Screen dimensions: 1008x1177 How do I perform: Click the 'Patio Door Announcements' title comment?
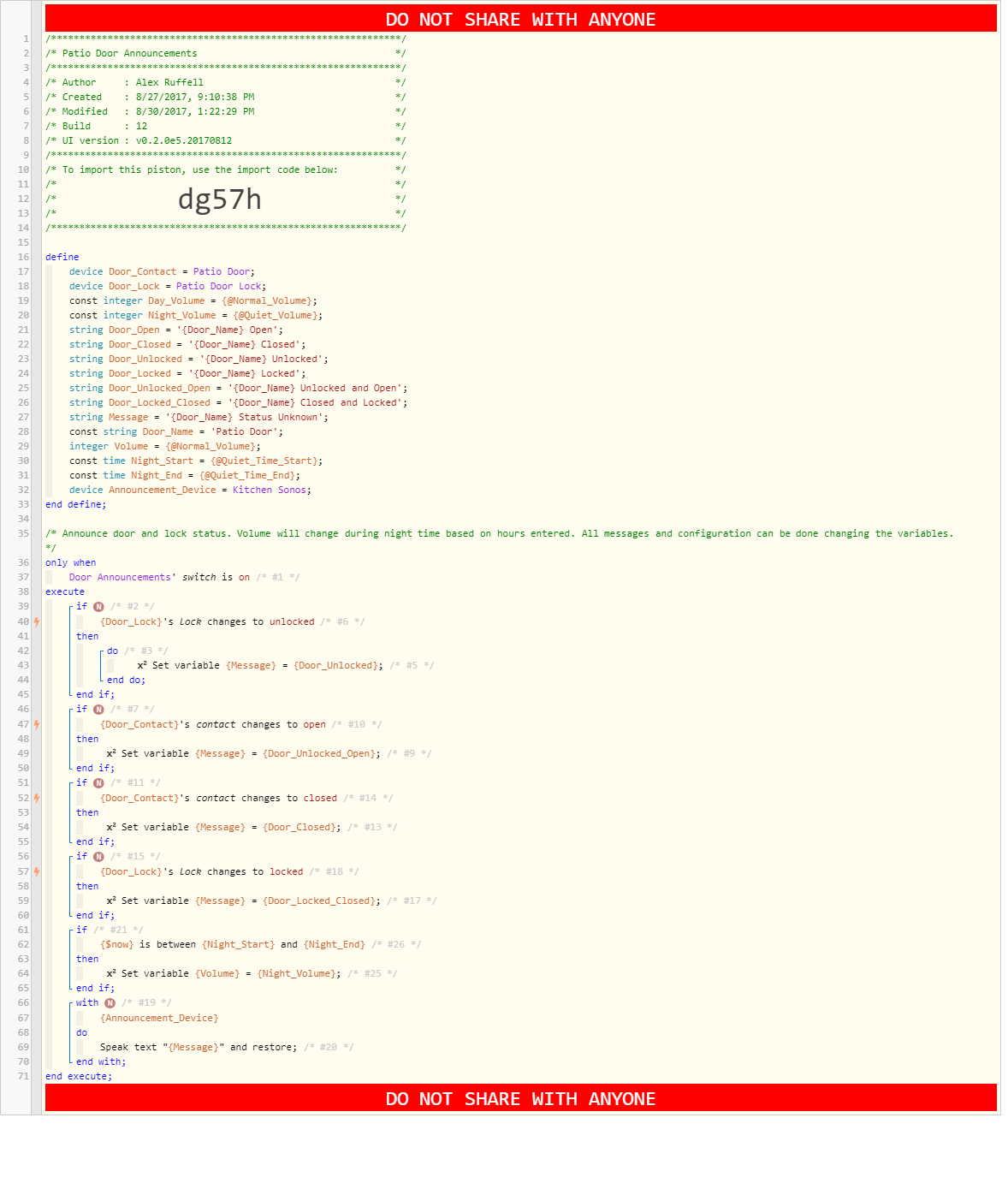[x=226, y=53]
